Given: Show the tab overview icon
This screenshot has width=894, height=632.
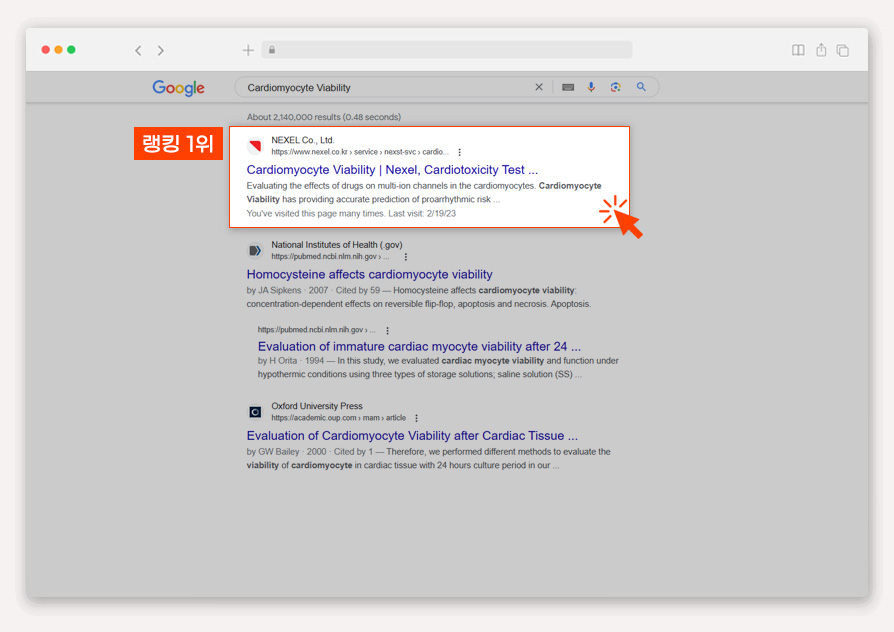Looking at the screenshot, I should (x=842, y=50).
